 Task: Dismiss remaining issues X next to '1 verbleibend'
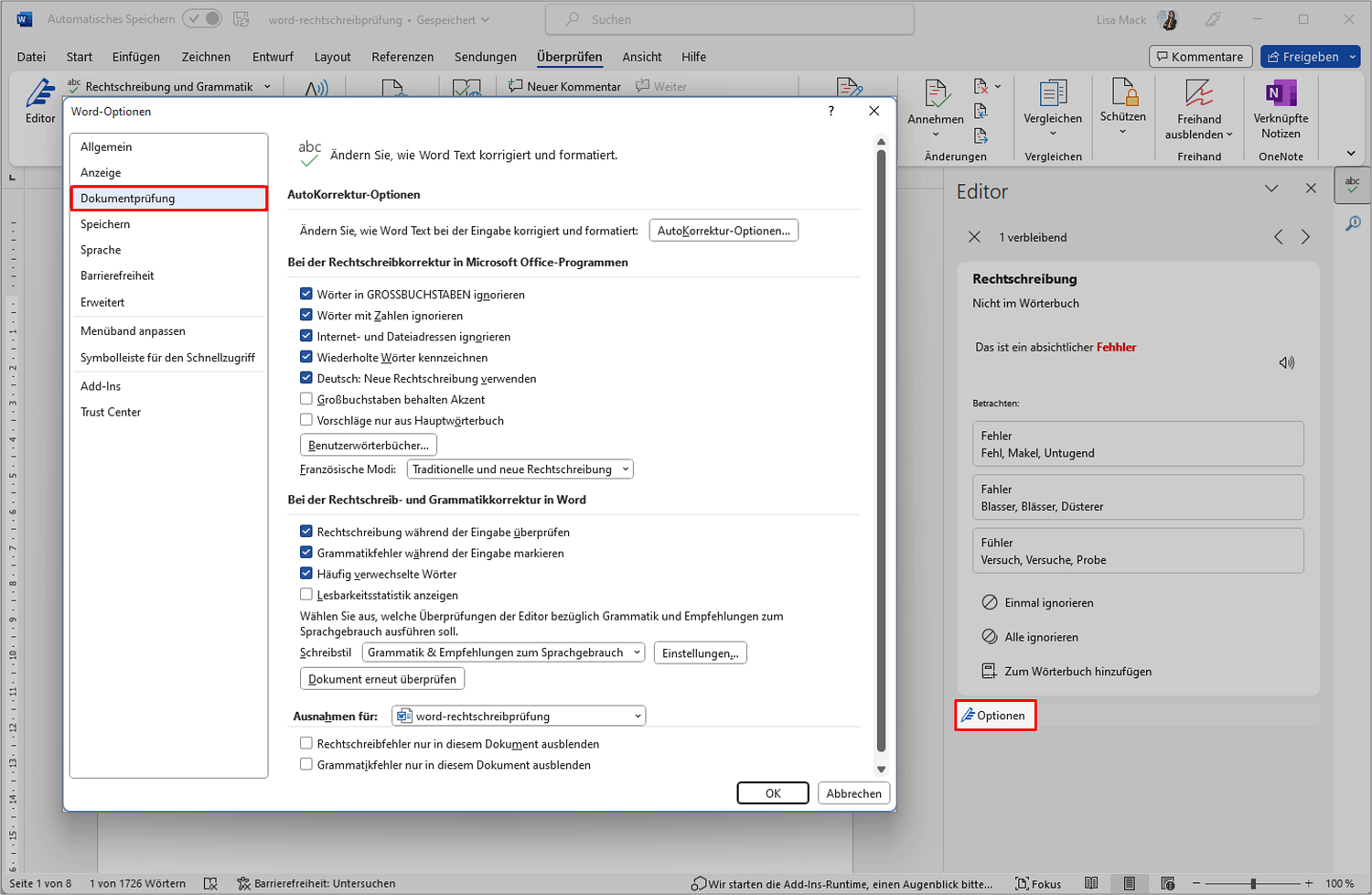(x=974, y=237)
